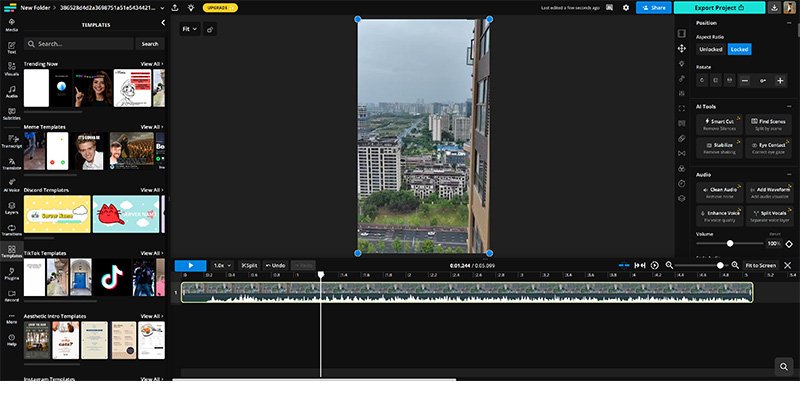Viewport: 800px width, 401px height.
Task: Collapse the Templates panel with the arrow
Action: [163, 23]
